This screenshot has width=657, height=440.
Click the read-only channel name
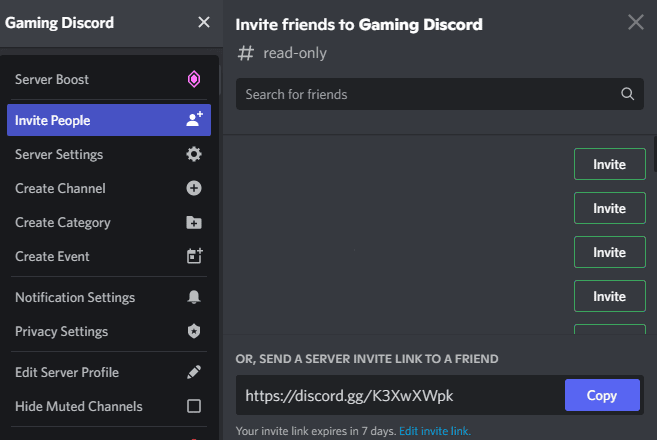click(x=295, y=53)
